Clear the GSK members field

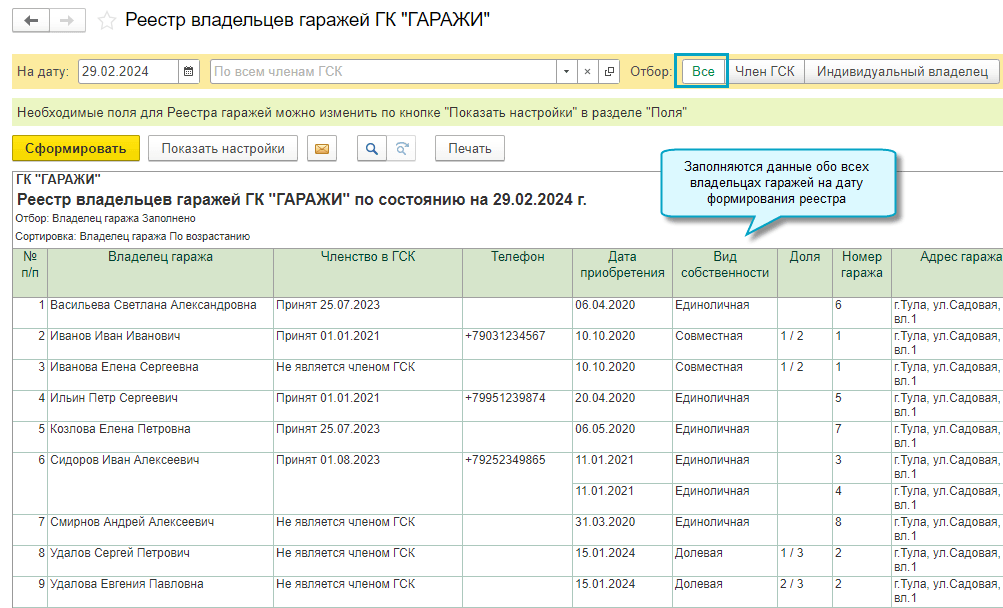click(588, 72)
